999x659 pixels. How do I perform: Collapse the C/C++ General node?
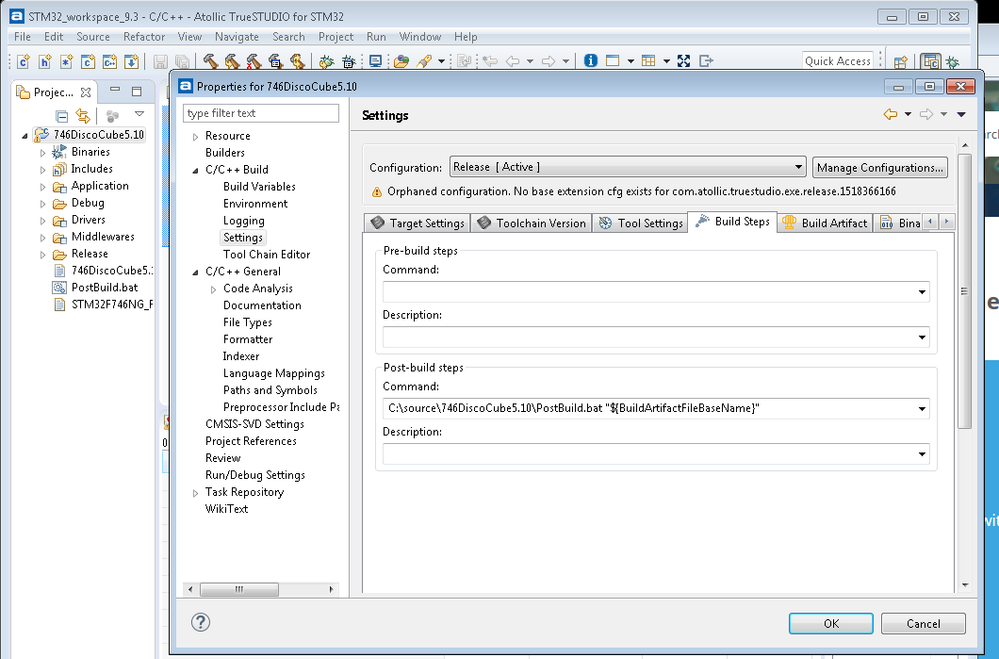click(x=196, y=272)
